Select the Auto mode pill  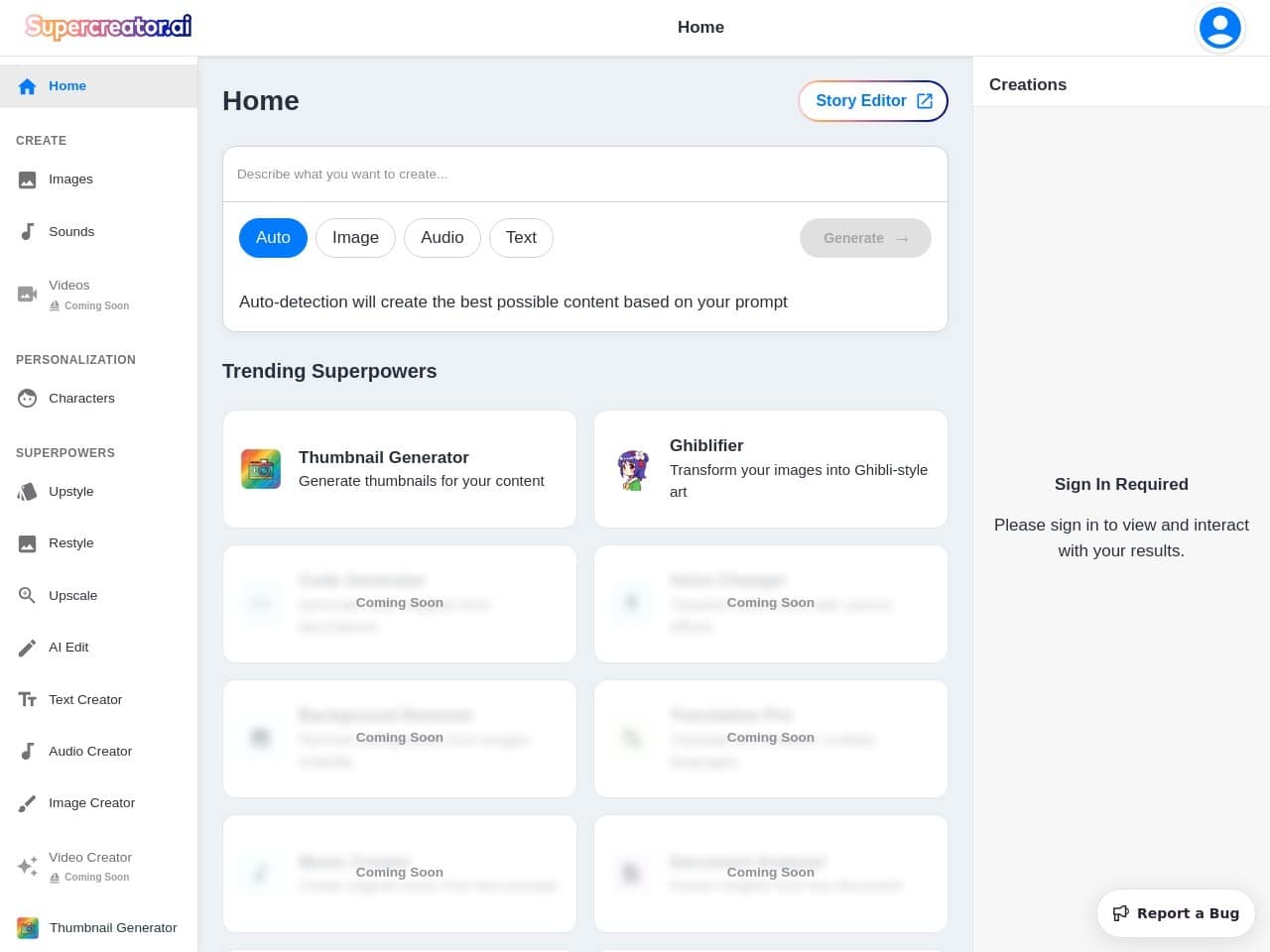(x=273, y=238)
